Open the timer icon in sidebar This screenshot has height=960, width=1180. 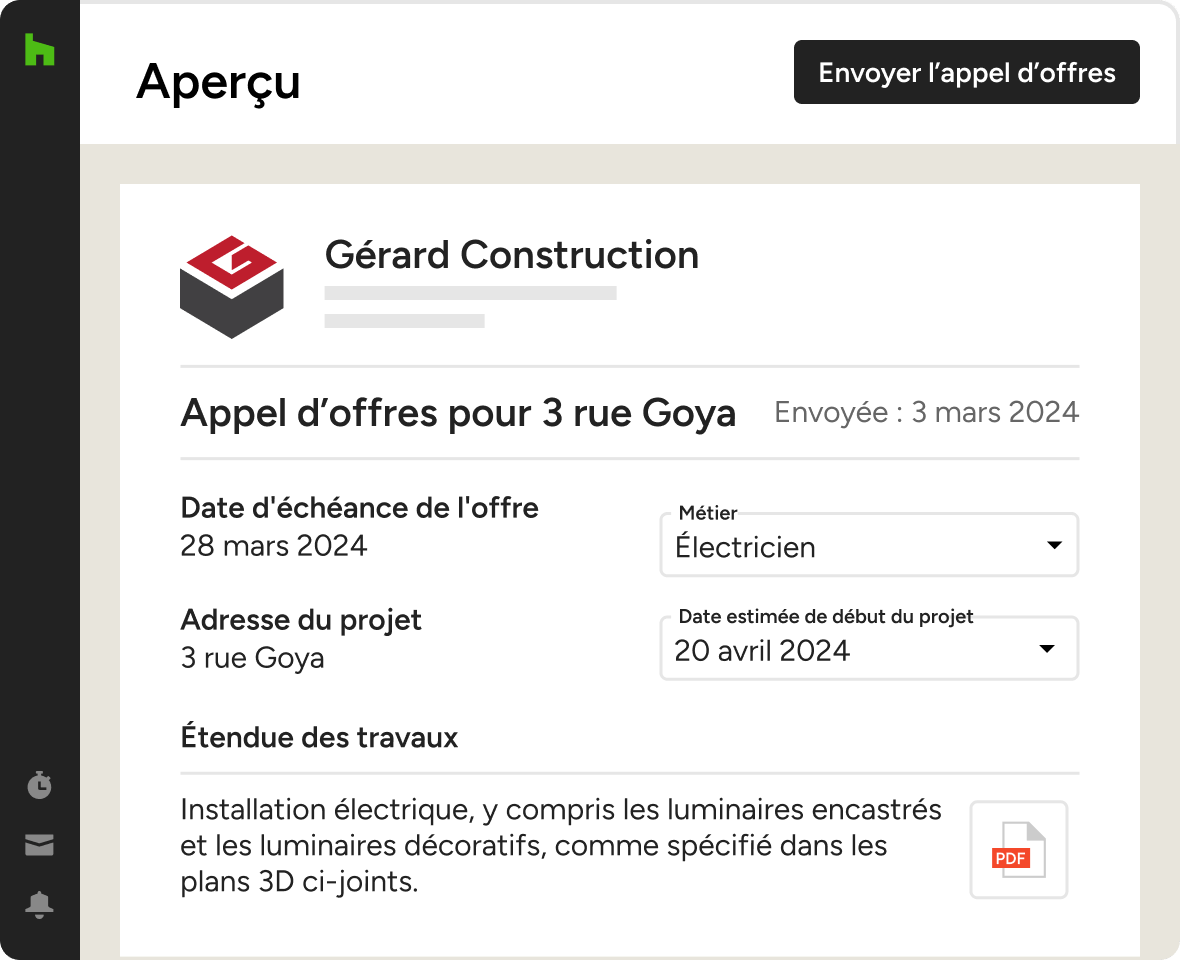click(x=39, y=785)
